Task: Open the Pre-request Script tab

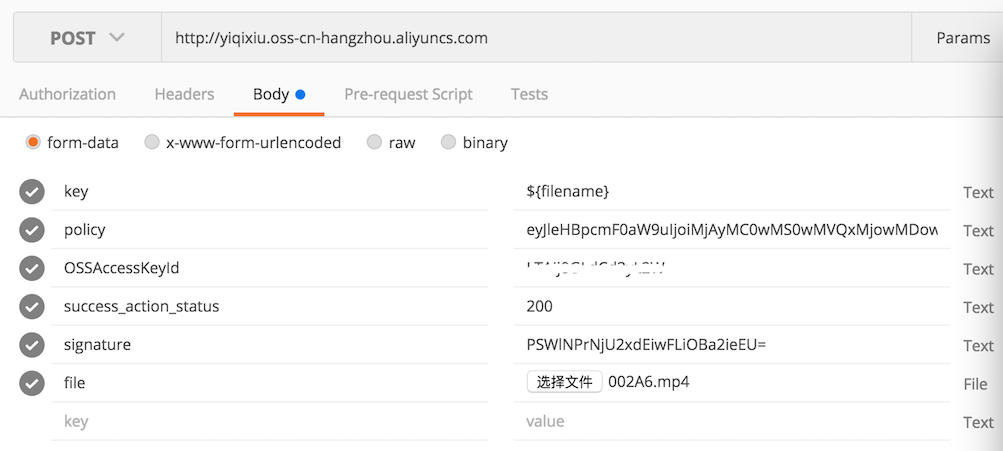Action: pyautogui.click(x=408, y=94)
